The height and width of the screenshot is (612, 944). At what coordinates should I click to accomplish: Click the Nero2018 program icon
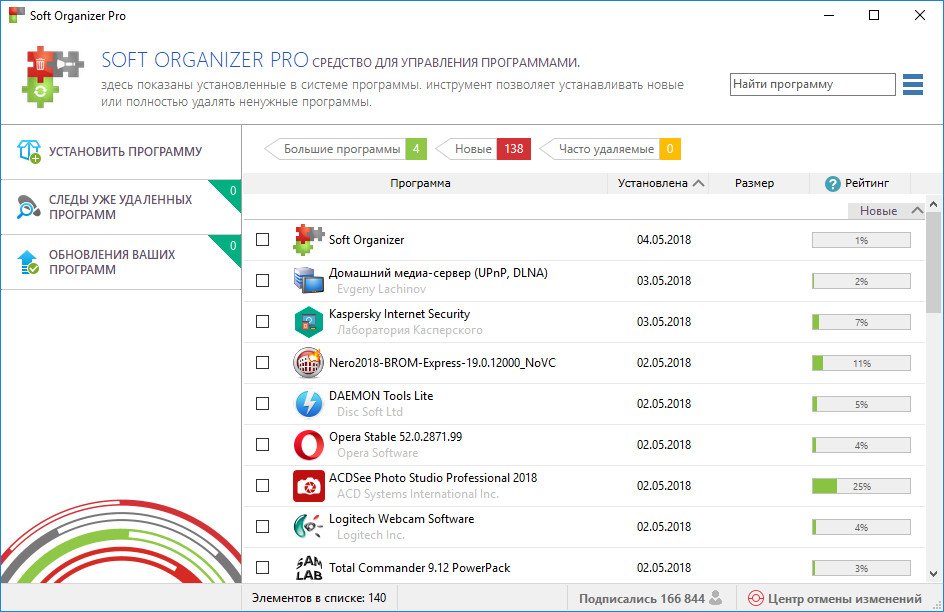(308, 363)
